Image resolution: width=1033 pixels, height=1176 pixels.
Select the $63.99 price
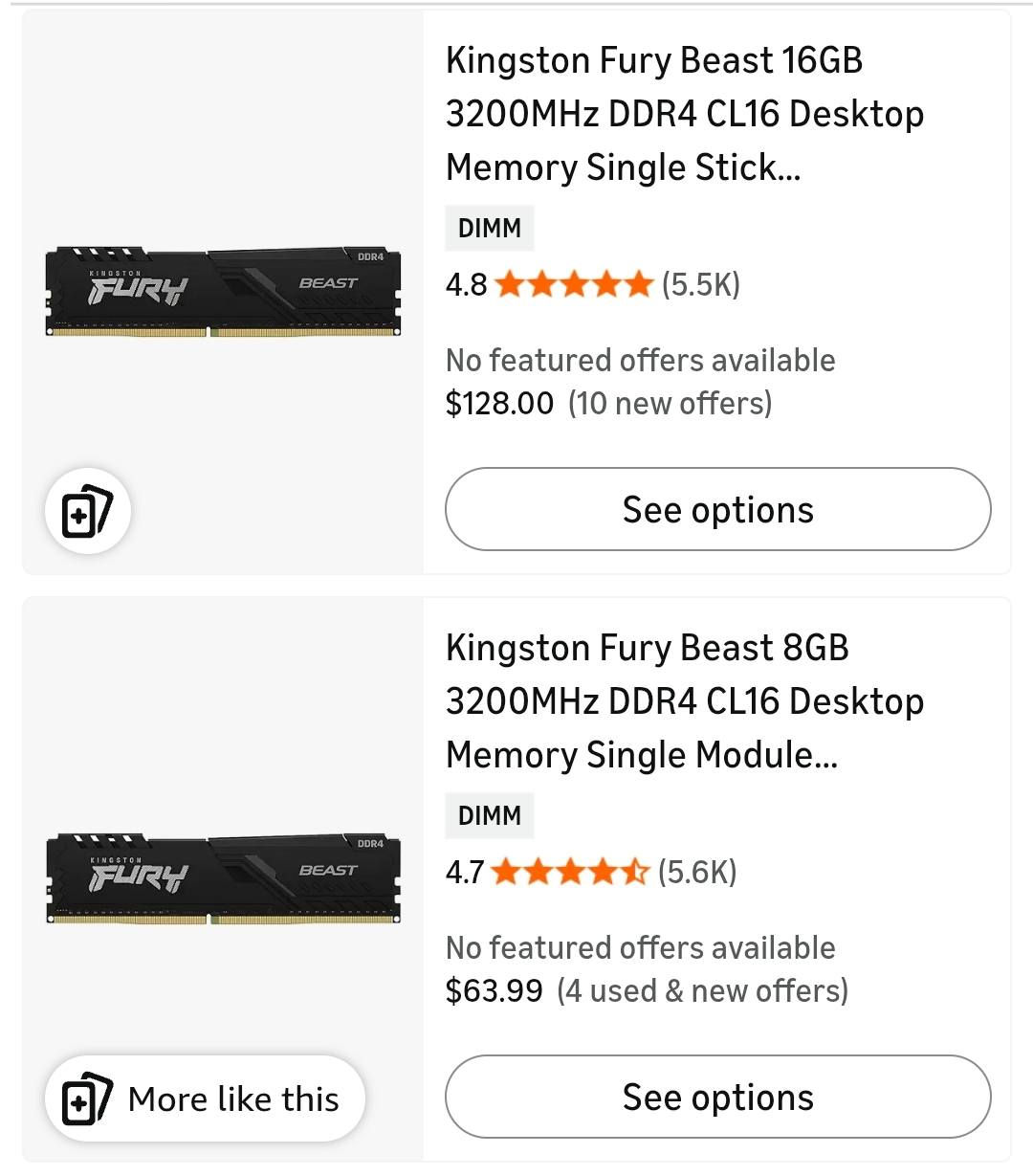[494, 990]
